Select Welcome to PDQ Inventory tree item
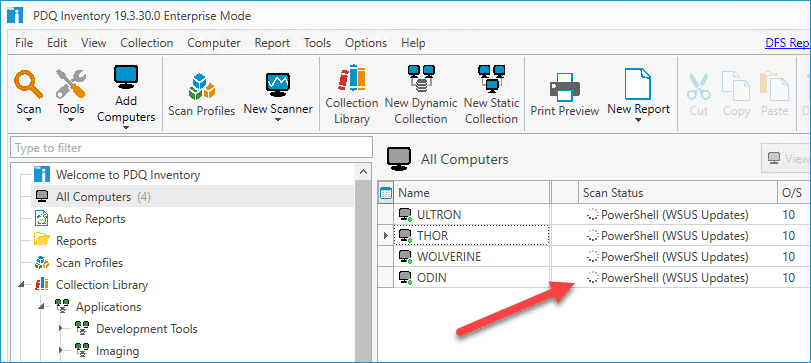Viewport: 811px width, 363px height. (x=128, y=175)
